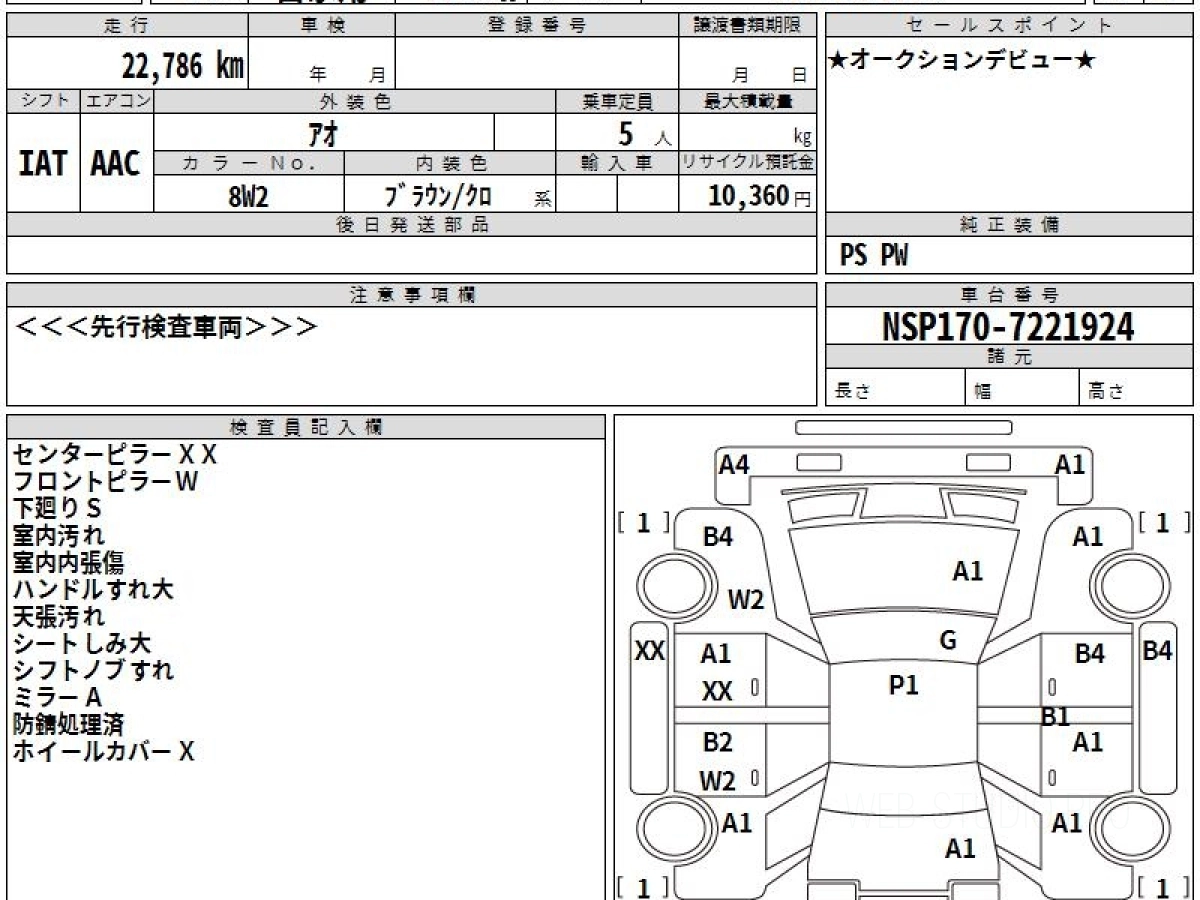The image size is (1200, 900).
Task: Click the G mark on the windshield
Action: [x=948, y=641]
